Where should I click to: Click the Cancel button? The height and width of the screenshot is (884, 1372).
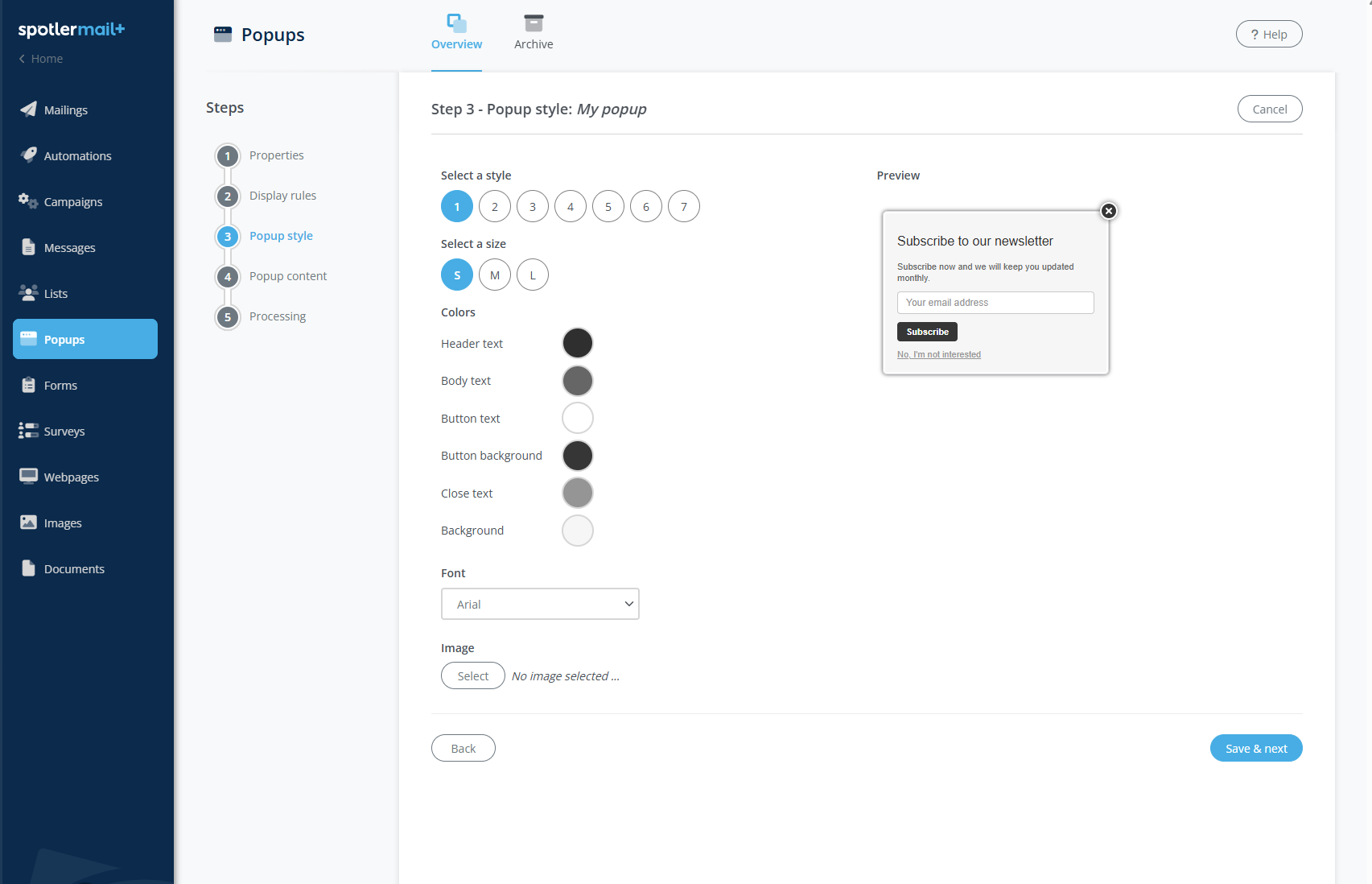[1270, 109]
